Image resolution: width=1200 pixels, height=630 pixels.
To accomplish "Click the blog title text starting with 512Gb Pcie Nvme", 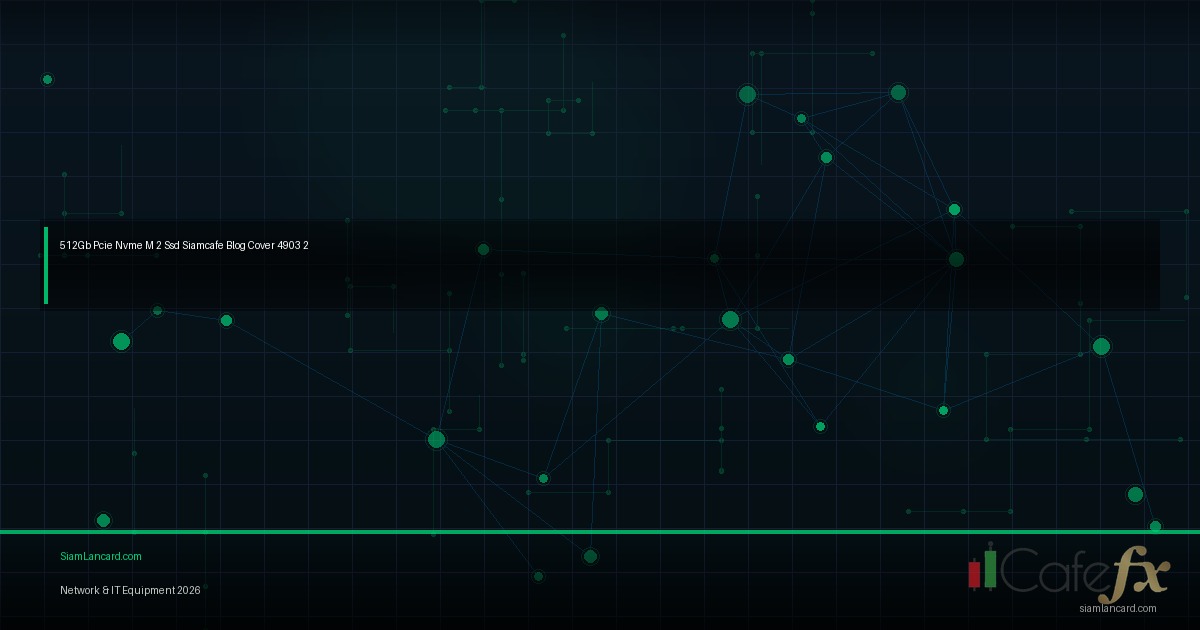I will pos(184,245).
